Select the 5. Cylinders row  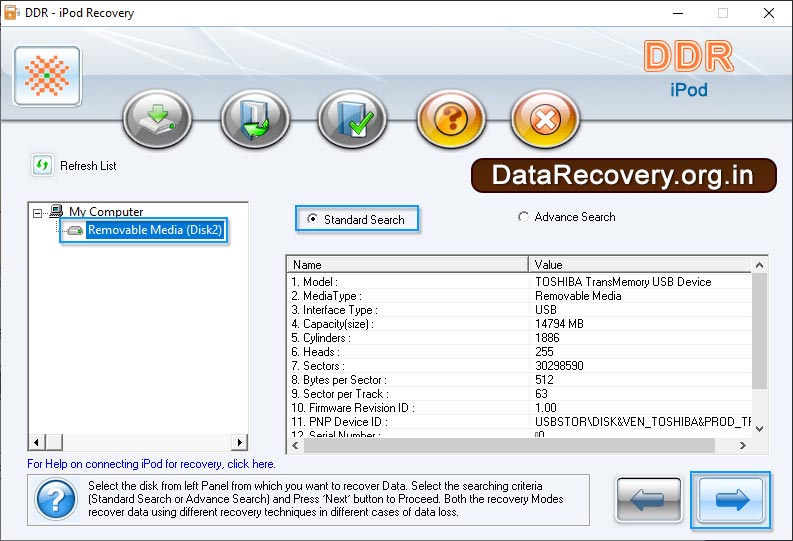519,338
